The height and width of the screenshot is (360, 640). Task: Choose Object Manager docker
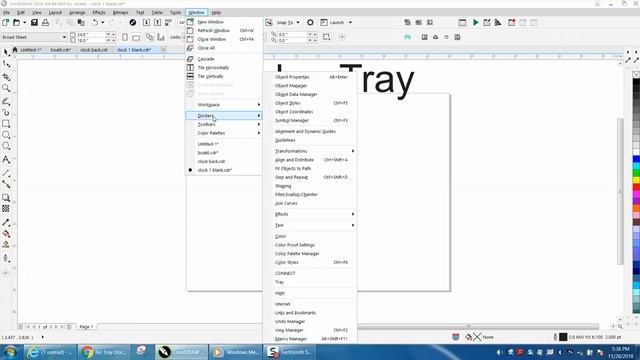point(310,86)
